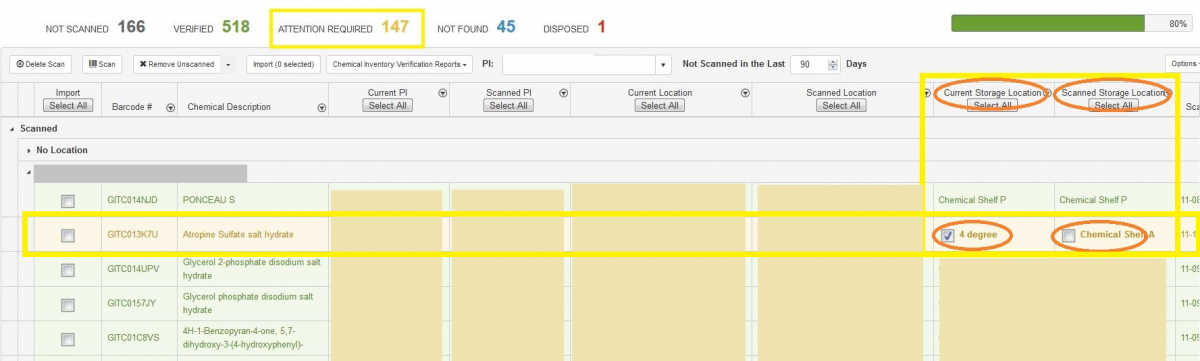The height and width of the screenshot is (361, 1200).
Task: Uncheck the 4 degree storage location checkbox
Action: [x=947, y=235]
